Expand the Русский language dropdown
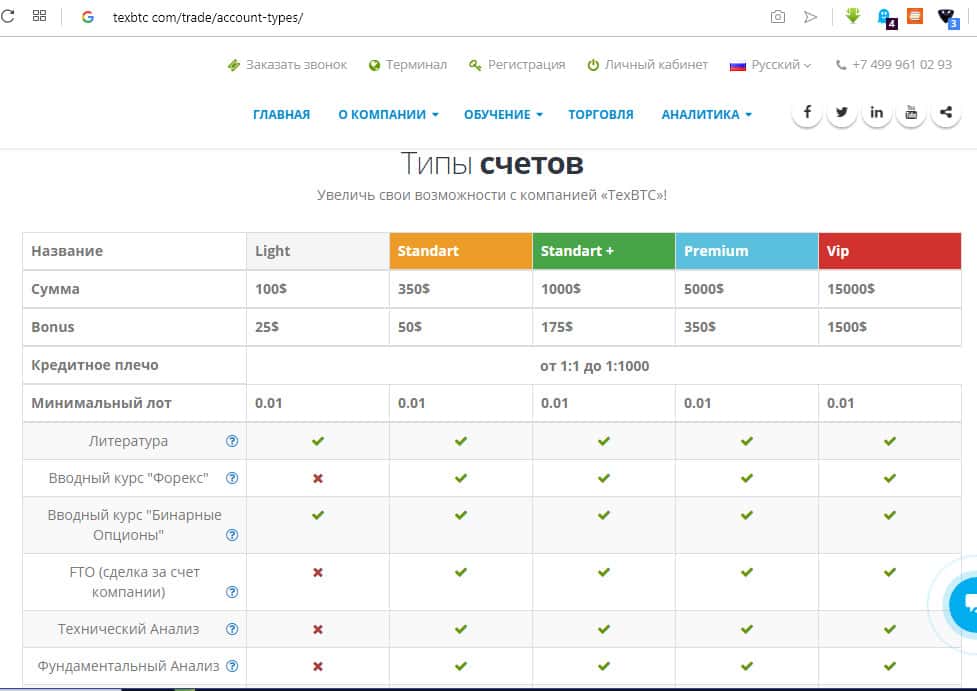This screenshot has height=691, width=977. click(771, 65)
